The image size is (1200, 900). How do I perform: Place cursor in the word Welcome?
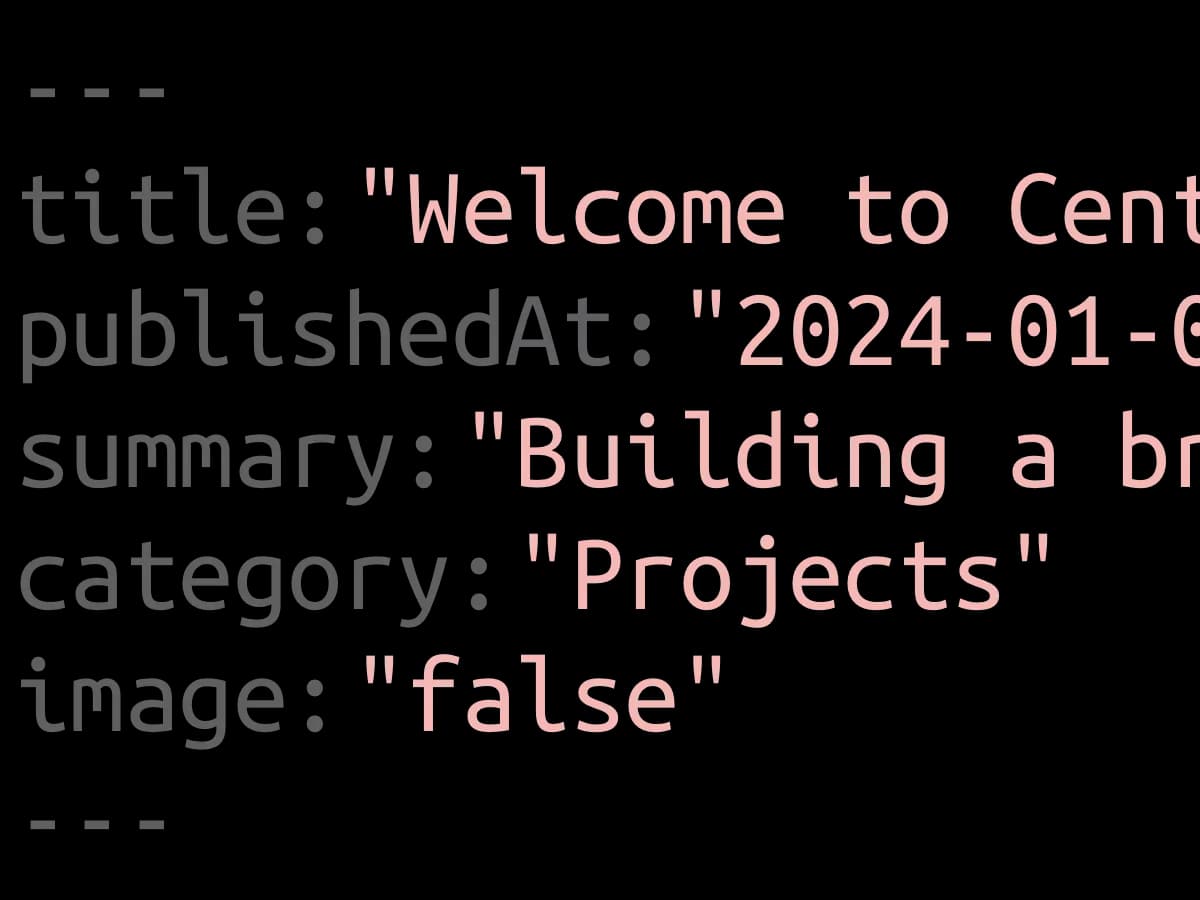(596, 213)
